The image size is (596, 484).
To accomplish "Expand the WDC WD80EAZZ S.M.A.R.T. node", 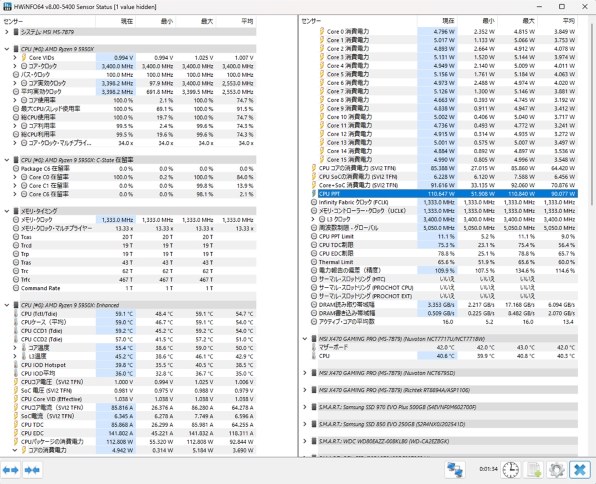I will (x=305, y=441).
